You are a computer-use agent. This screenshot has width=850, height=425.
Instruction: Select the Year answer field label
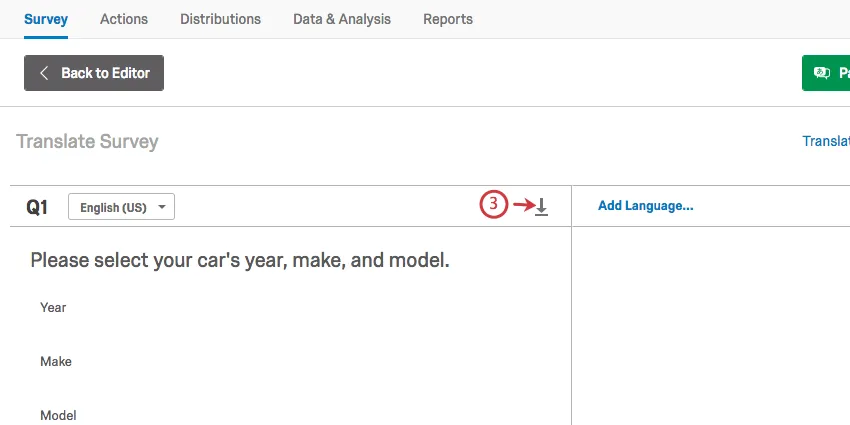53,307
